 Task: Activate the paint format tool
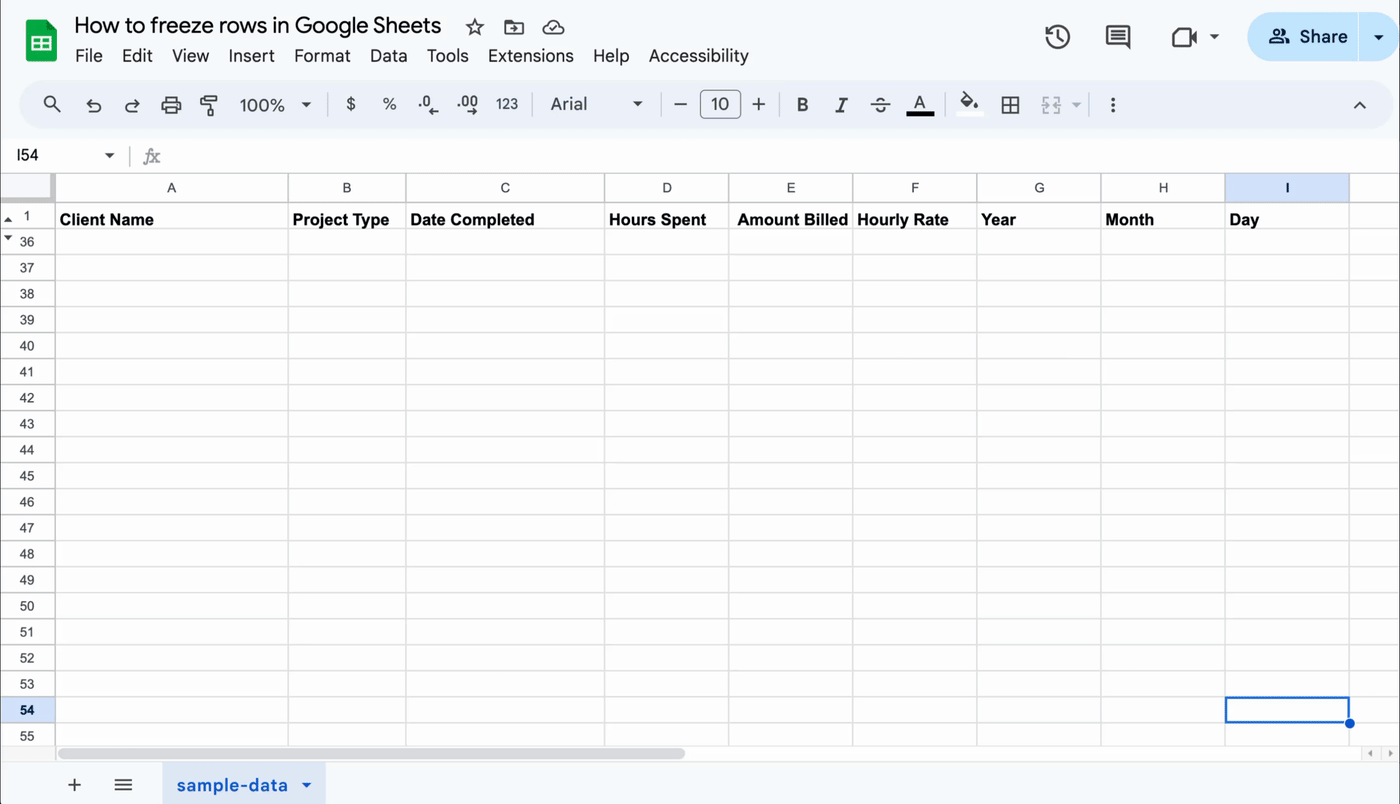(209, 105)
